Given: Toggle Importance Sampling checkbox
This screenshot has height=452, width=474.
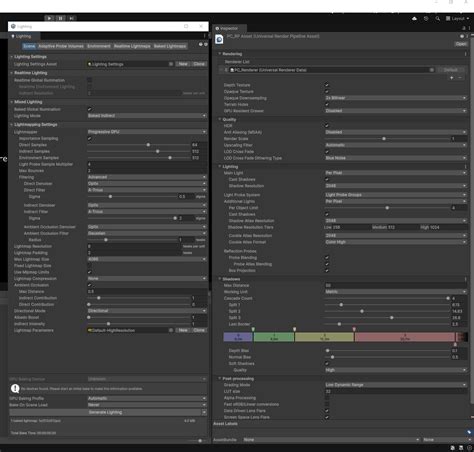Looking at the screenshot, I should coord(89,138).
